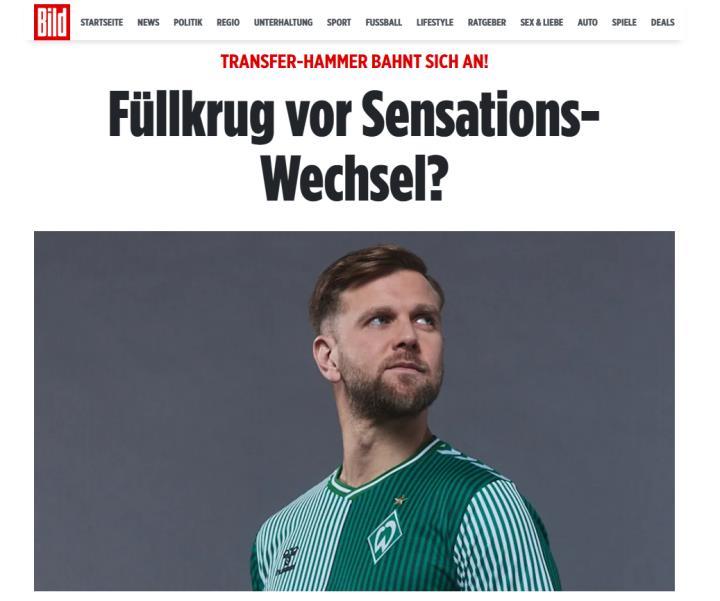
Task: Open the Unterhaltung section
Action: (283, 22)
